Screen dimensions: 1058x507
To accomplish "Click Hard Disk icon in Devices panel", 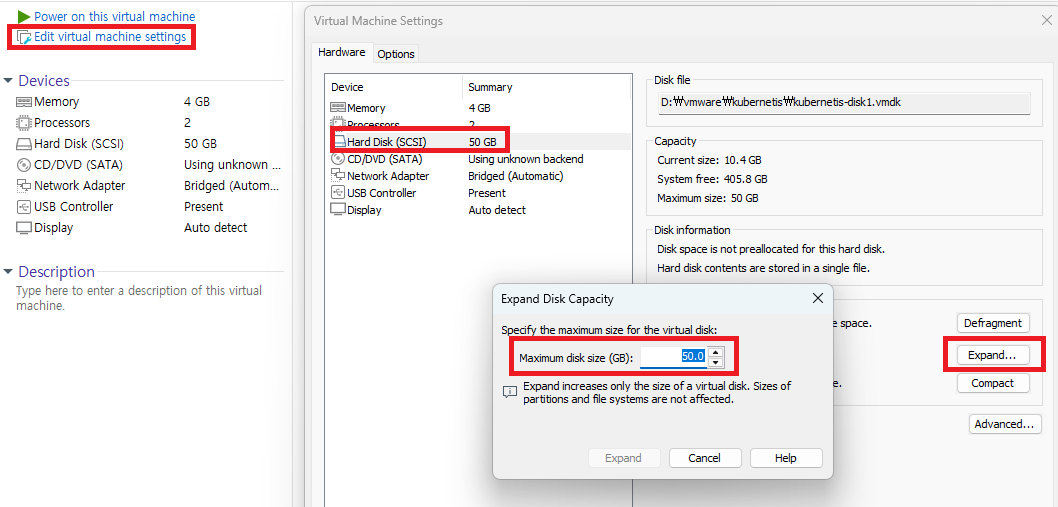I will [x=24, y=144].
